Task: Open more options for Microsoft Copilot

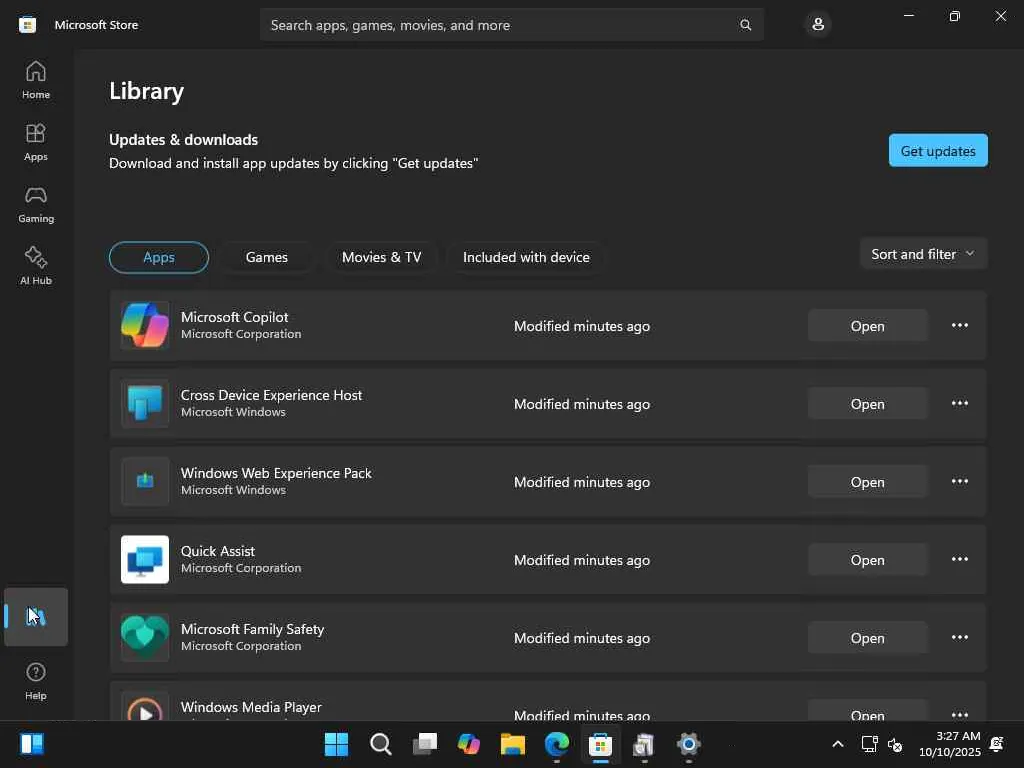Action: point(959,325)
